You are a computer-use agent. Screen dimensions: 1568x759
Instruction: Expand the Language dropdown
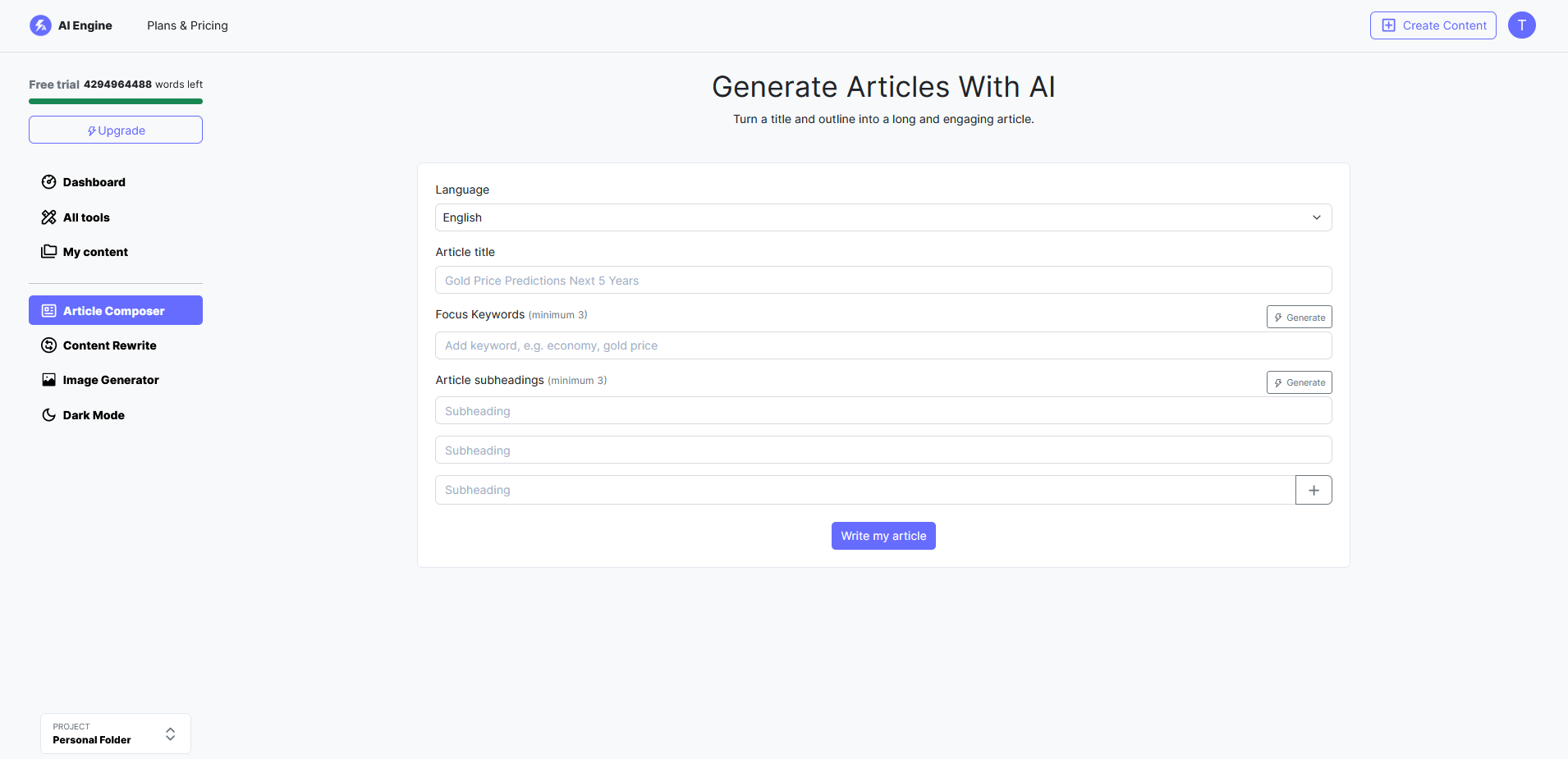883,217
